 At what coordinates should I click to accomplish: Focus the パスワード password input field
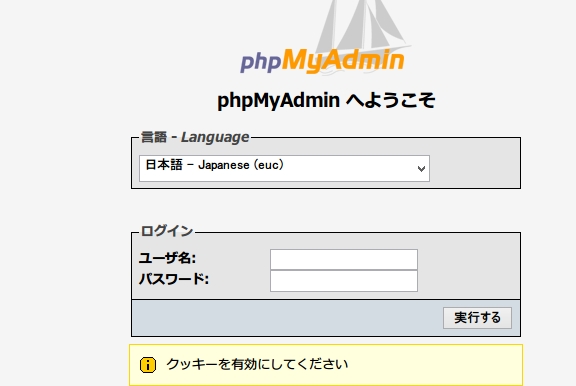pyautogui.click(x=344, y=281)
